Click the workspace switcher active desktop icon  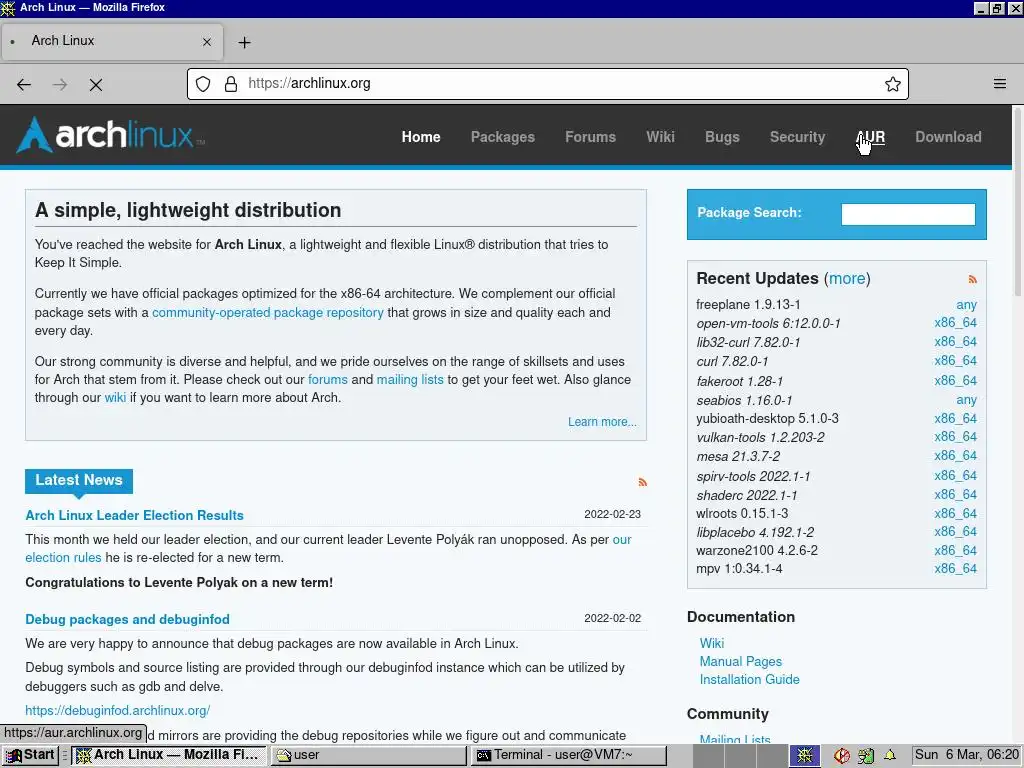tap(805, 756)
